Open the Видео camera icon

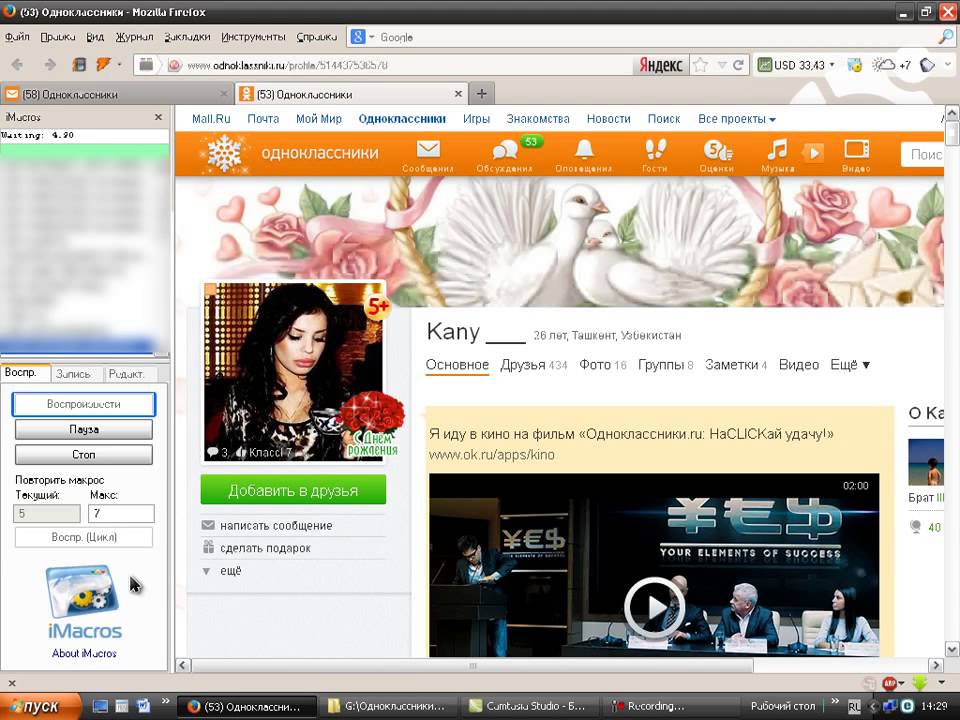click(x=856, y=151)
